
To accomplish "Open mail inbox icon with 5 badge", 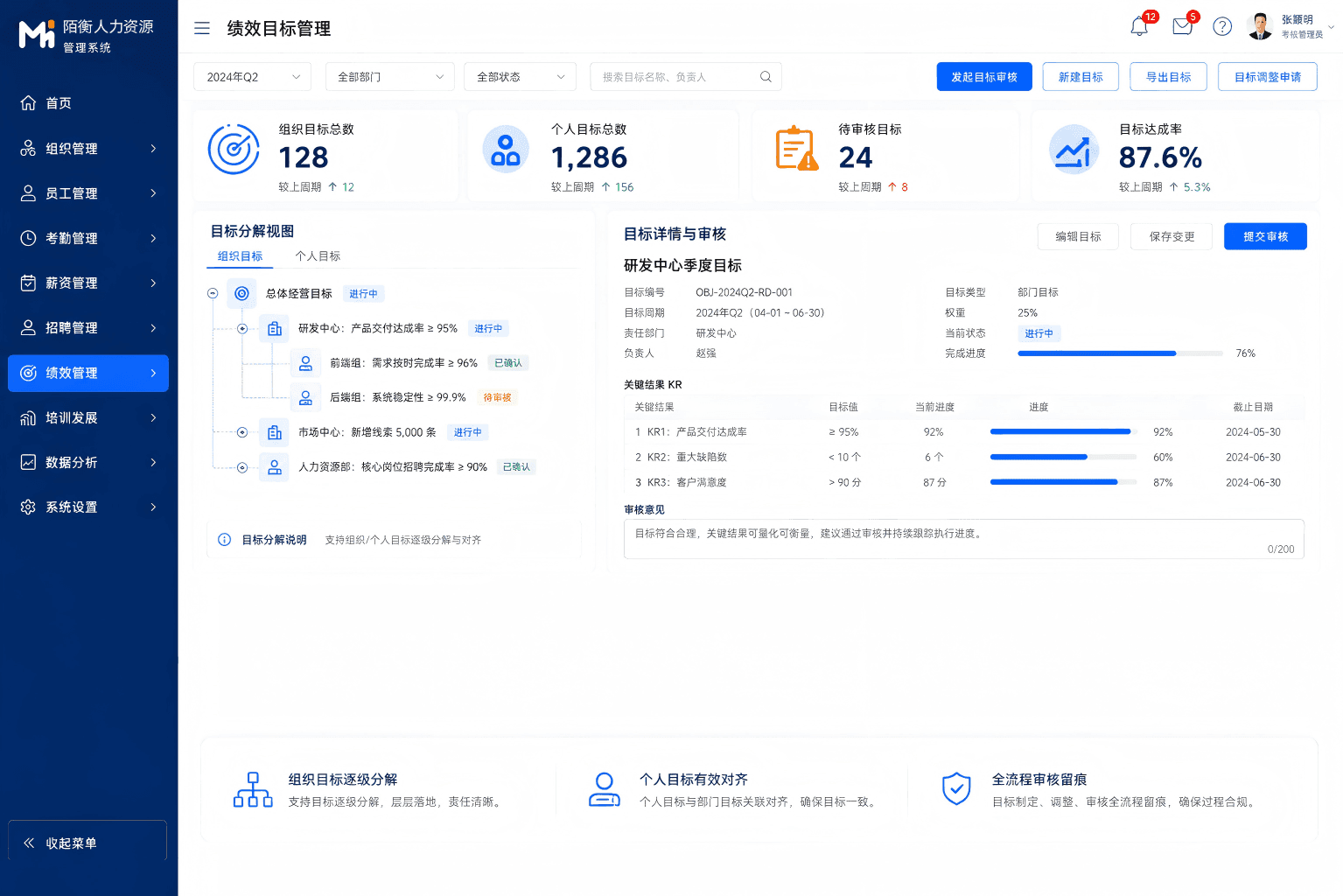I will [x=1182, y=26].
